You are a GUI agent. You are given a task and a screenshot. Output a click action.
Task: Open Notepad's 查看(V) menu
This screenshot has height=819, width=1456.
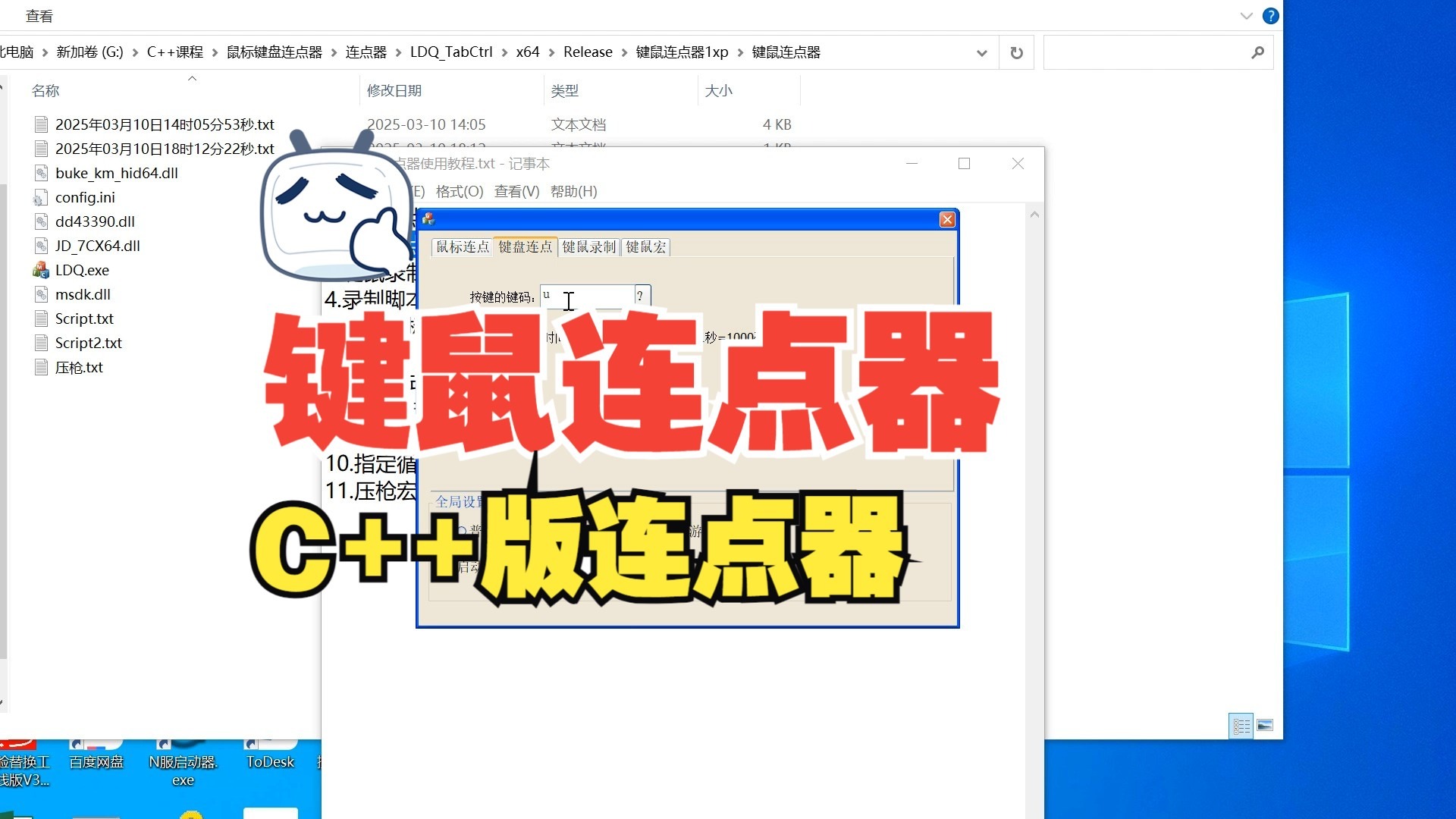(516, 192)
